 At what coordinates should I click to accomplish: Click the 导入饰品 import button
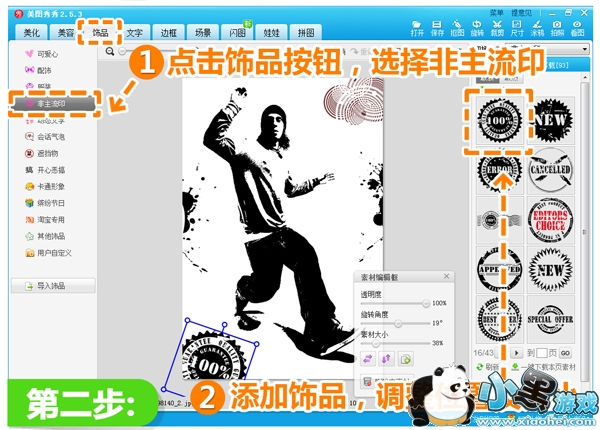pyautogui.click(x=53, y=286)
